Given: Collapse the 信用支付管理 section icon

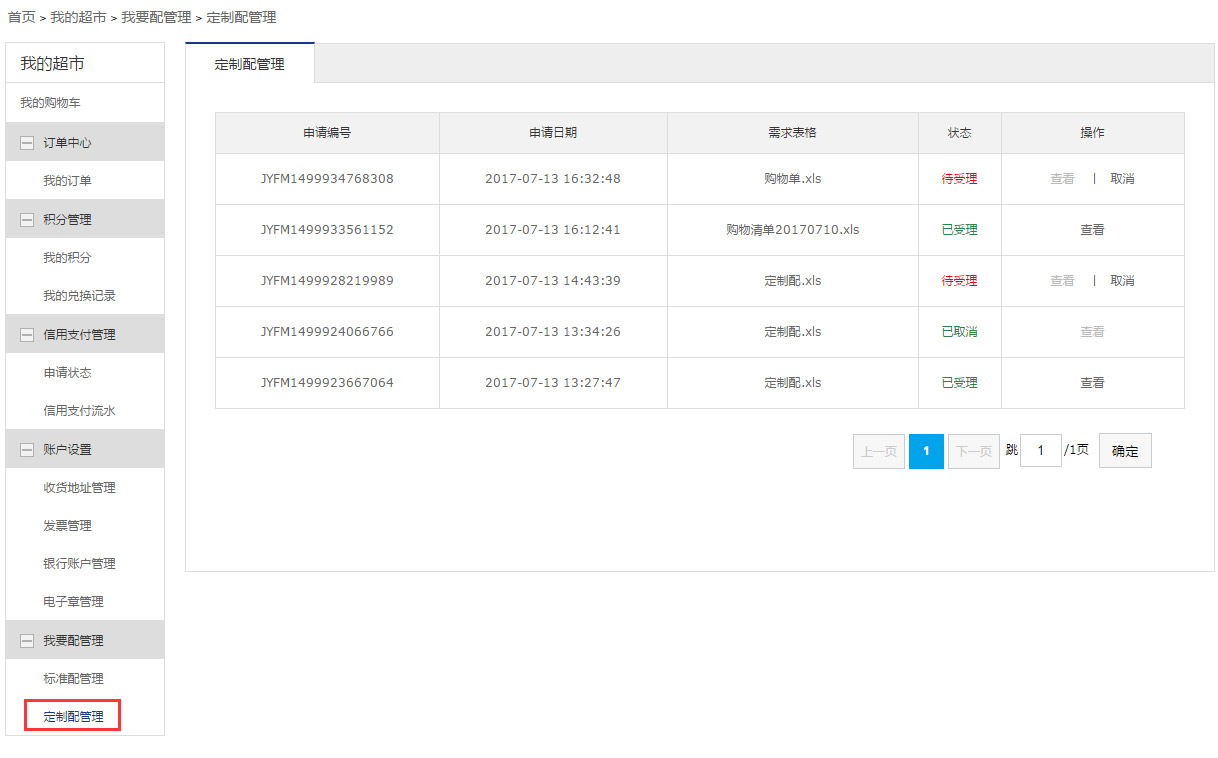Looking at the screenshot, I should 27,335.
